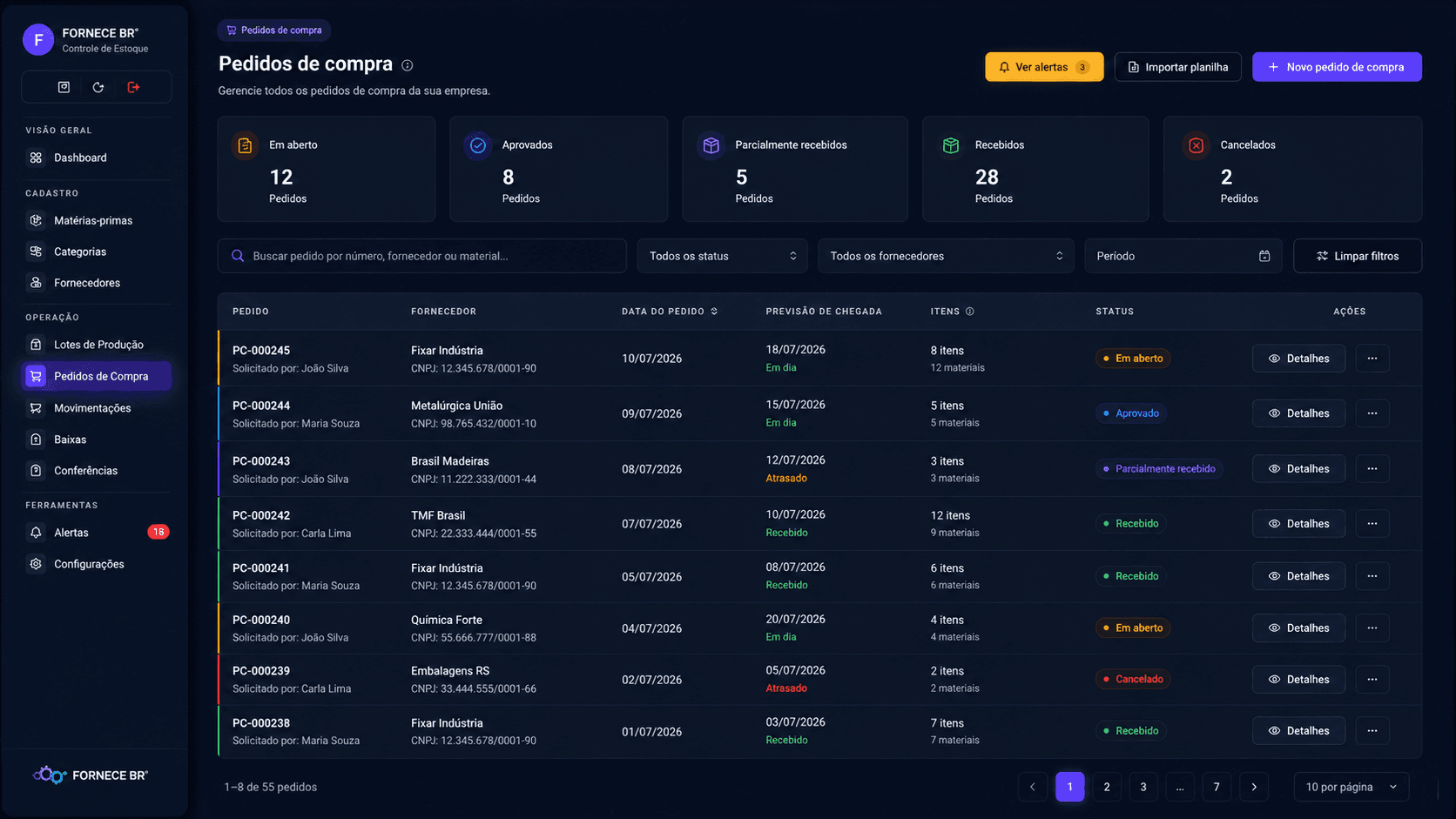Open the calendar icon in Período field

tap(1264, 256)
